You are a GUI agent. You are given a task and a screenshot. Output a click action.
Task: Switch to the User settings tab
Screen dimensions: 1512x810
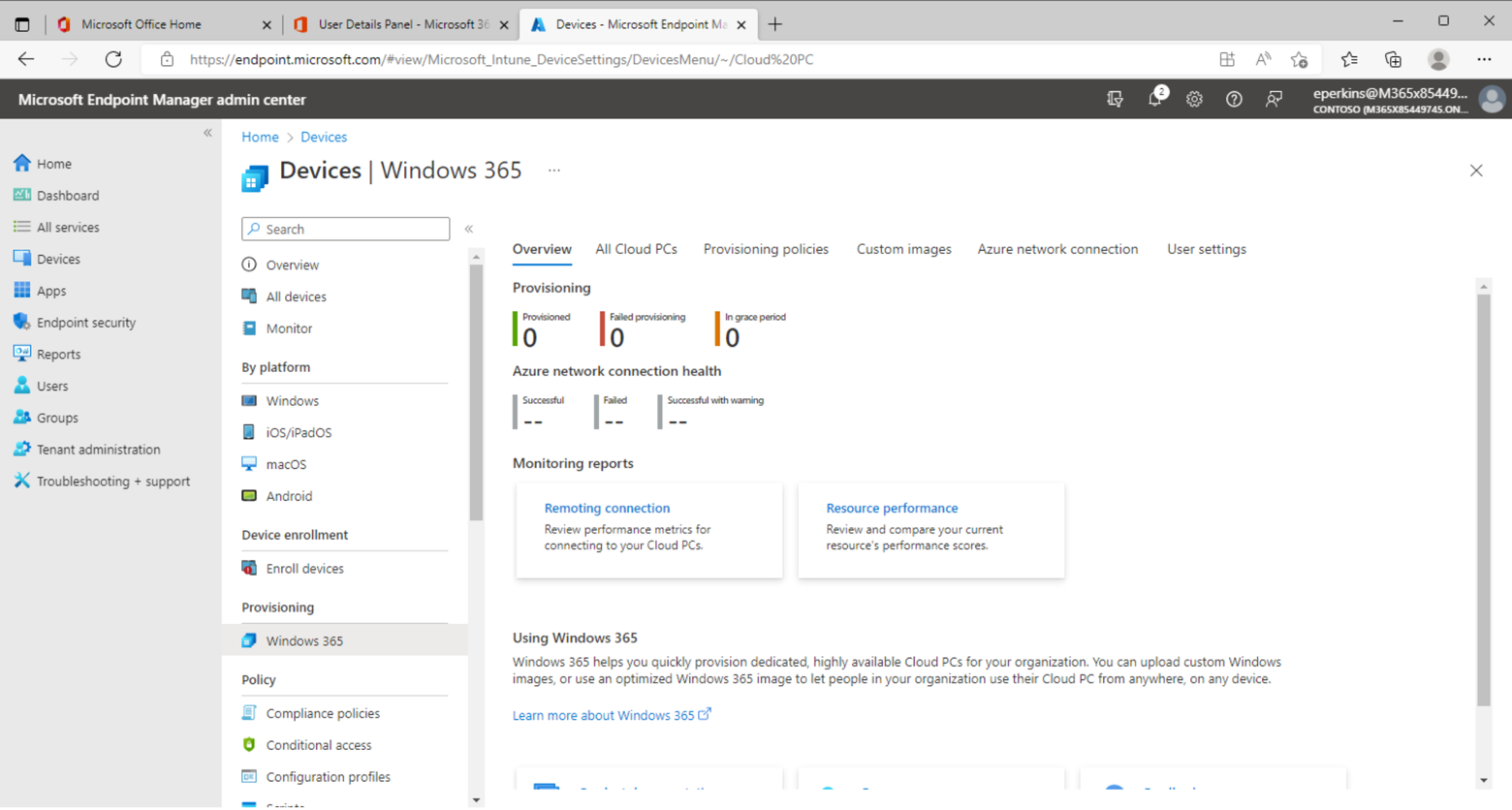1207,249
